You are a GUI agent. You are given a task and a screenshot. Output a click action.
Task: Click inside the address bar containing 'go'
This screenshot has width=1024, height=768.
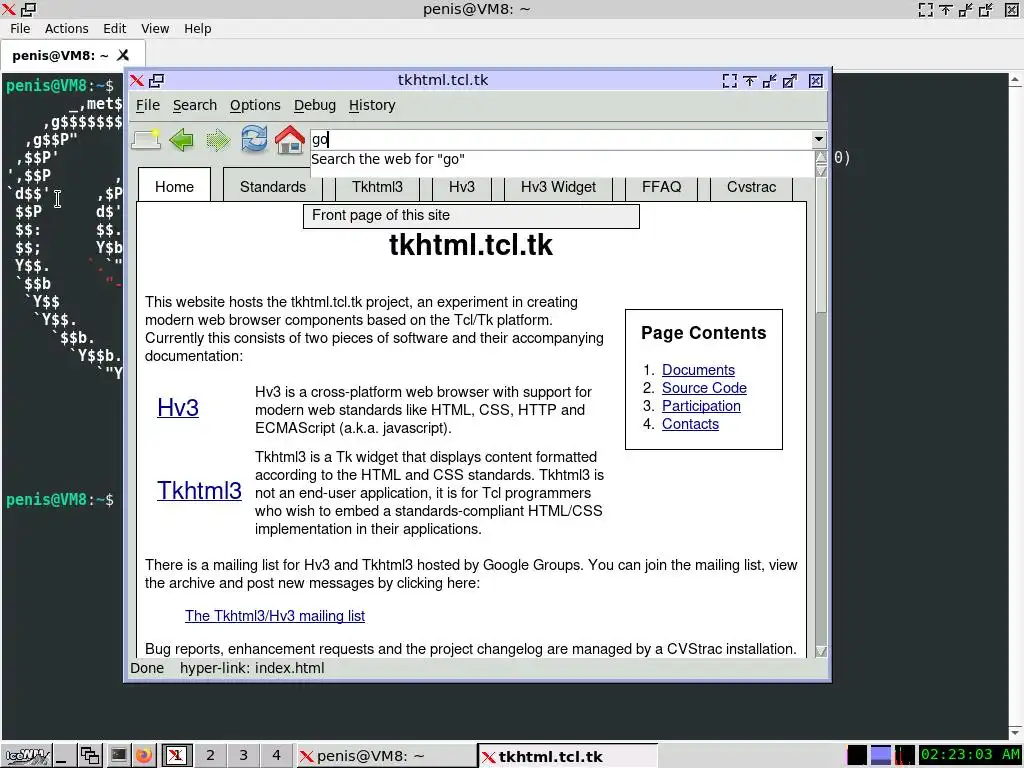pos(560,139)
